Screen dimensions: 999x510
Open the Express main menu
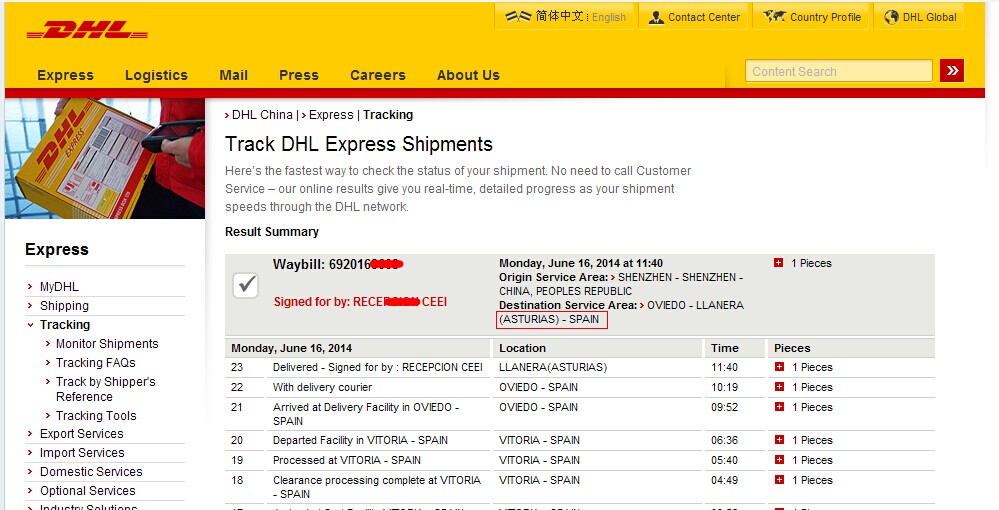tap(66, 75)
